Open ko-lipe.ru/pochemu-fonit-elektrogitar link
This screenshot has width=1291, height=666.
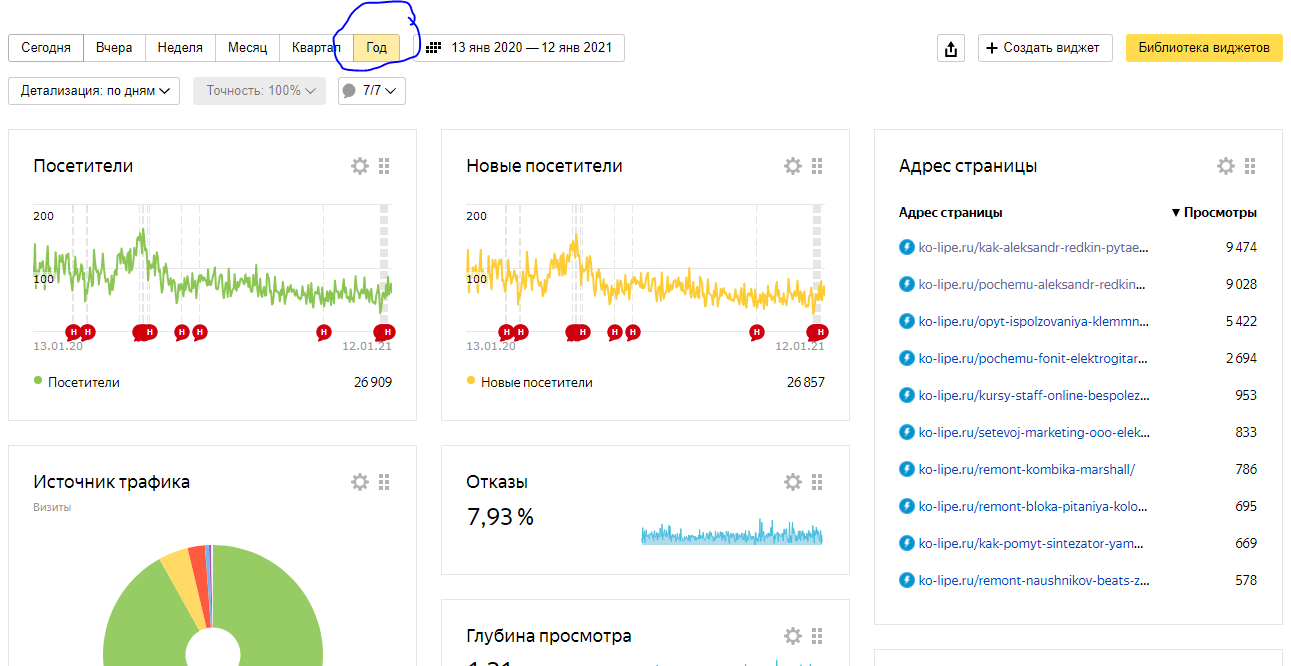[1034, 358]
